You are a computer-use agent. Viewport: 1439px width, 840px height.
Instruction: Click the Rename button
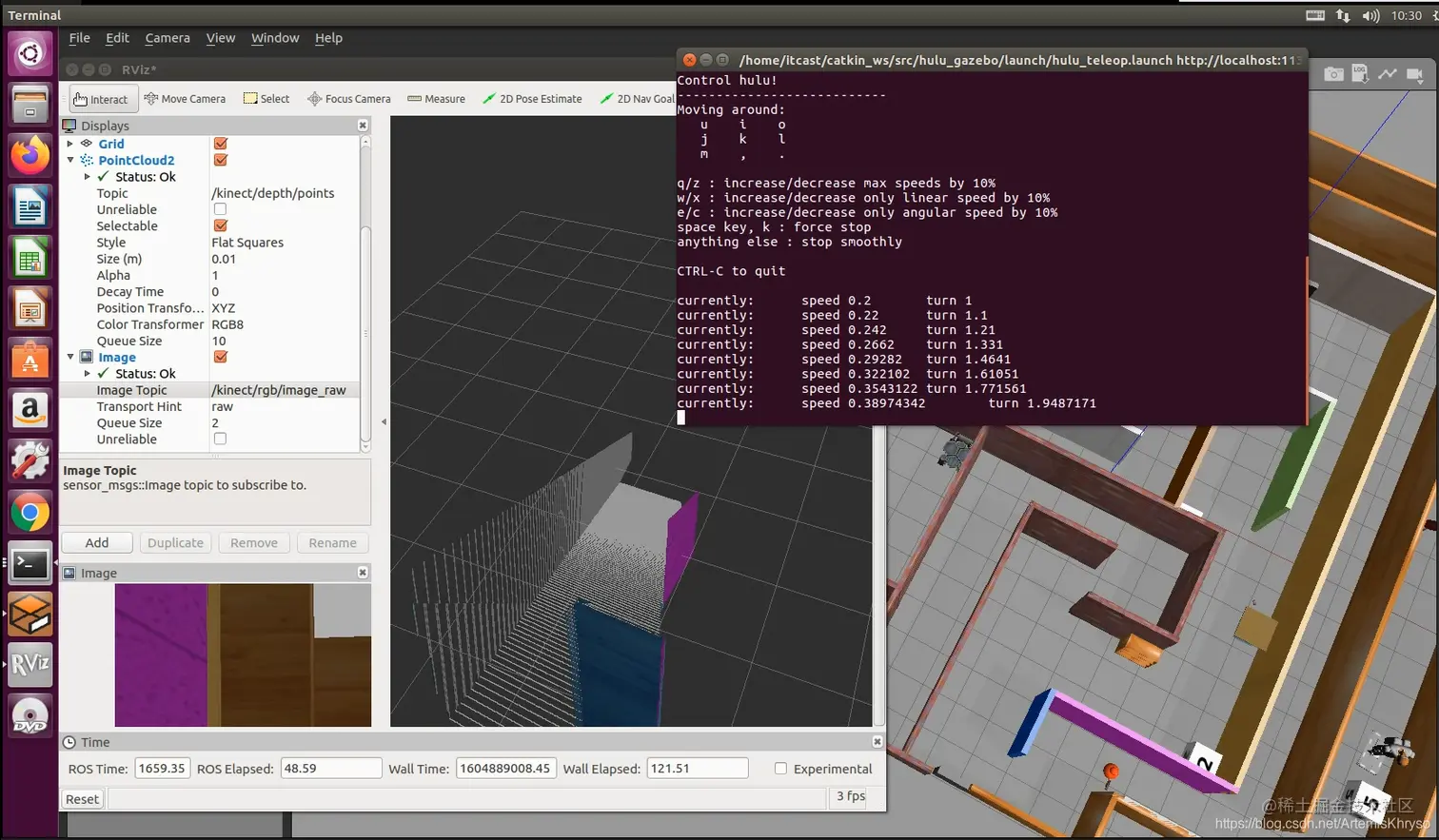click(332, 542)
